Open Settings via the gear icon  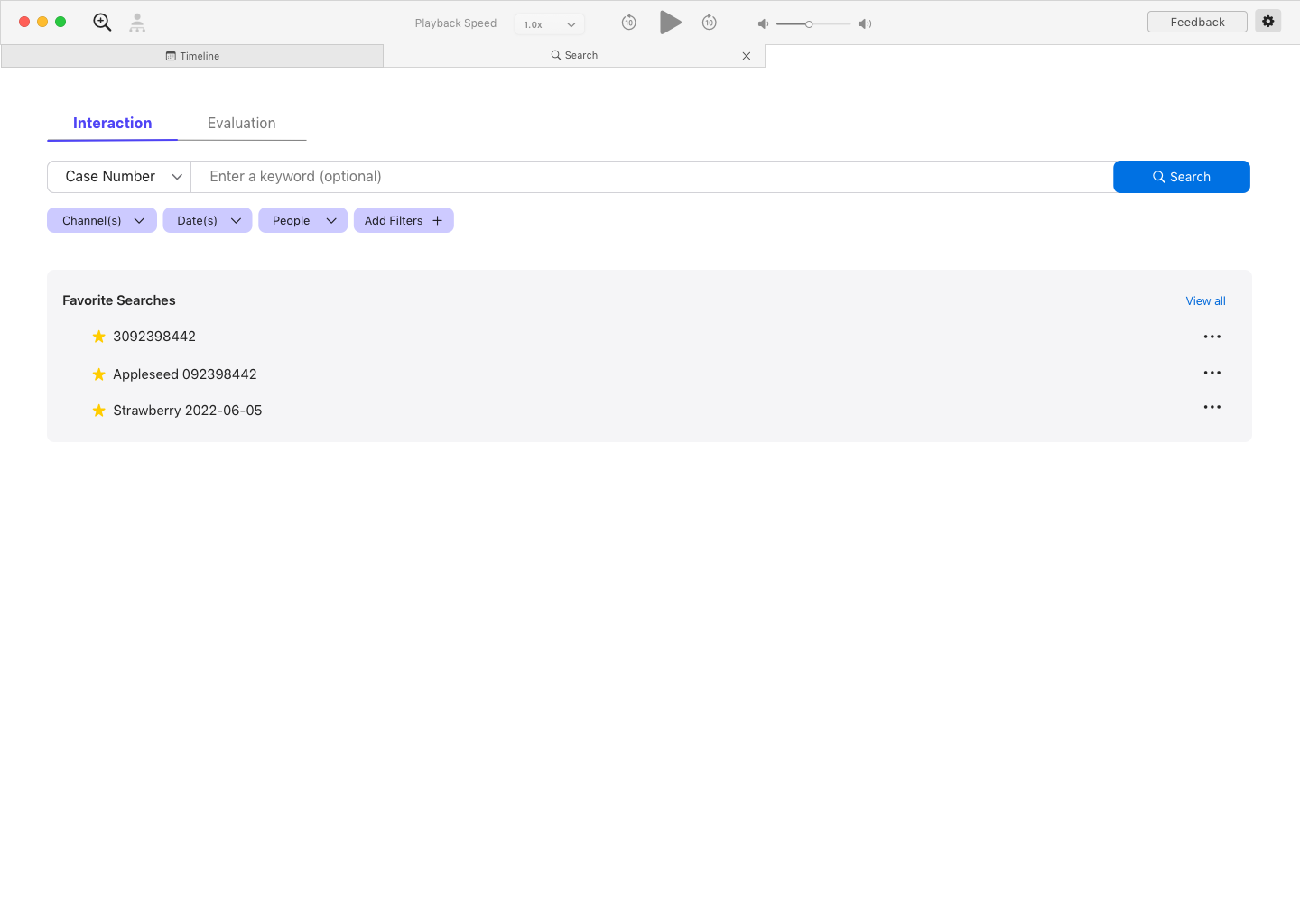1267,20
